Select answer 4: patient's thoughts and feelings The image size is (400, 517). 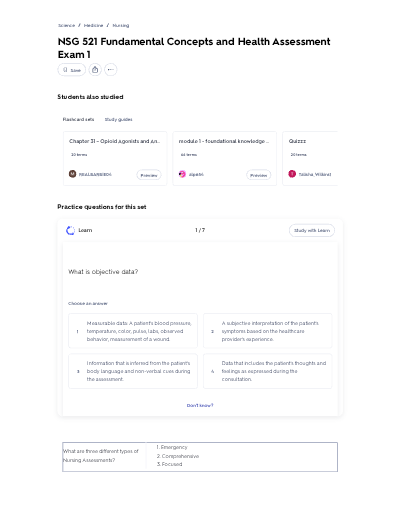coord(268,371)
